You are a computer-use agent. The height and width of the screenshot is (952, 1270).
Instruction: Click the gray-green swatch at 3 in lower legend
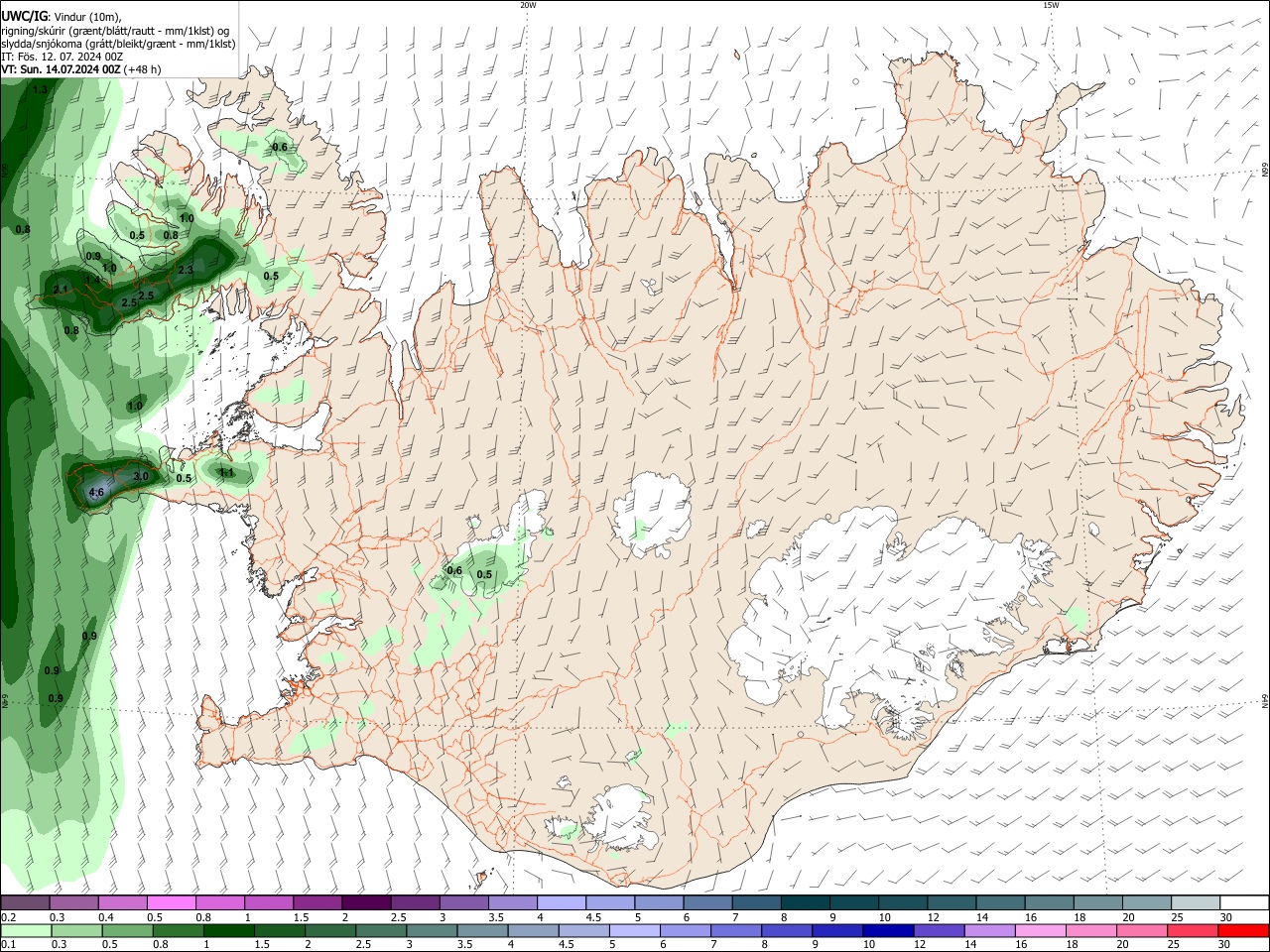(432, 930)
